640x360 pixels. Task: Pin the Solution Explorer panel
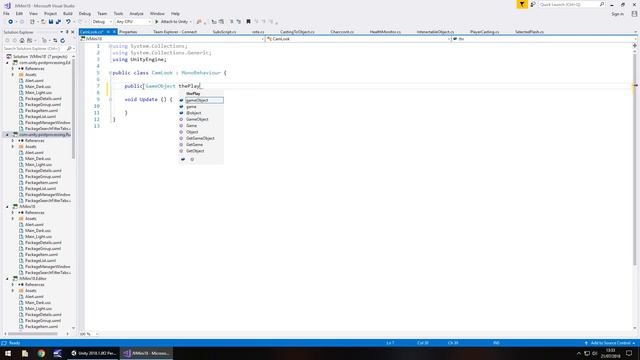pos(67,32)
